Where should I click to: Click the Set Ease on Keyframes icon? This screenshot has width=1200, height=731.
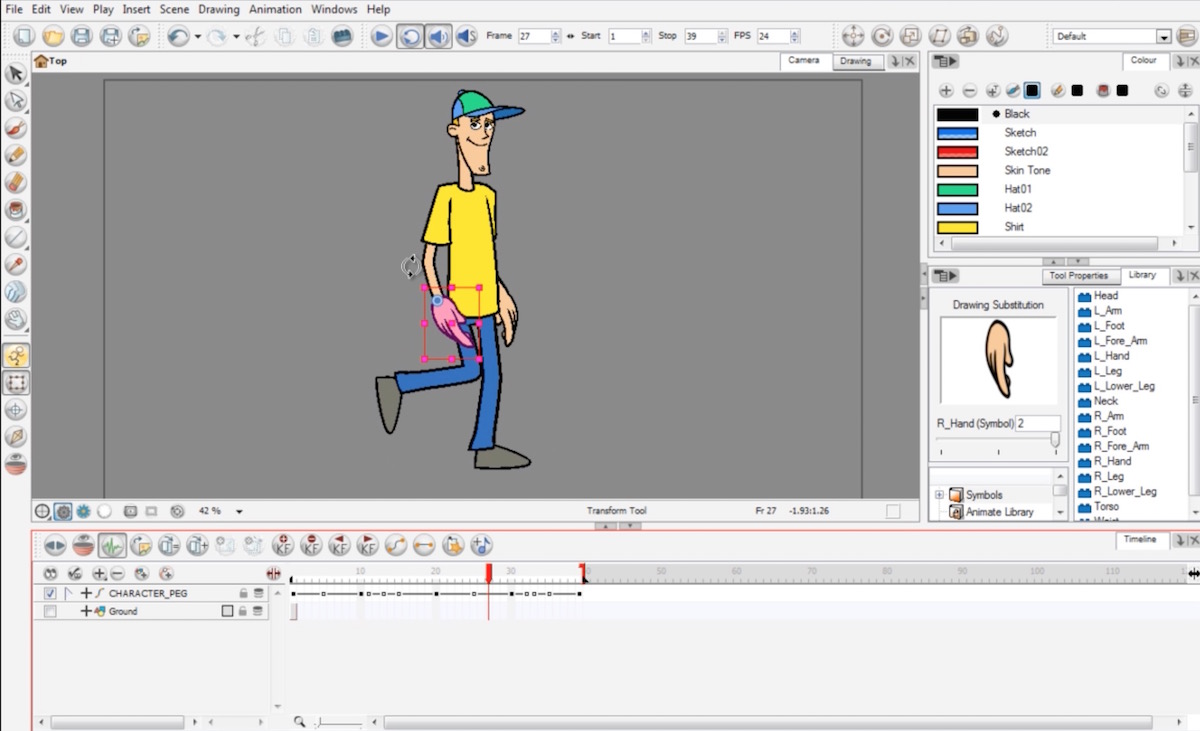tap(396, 545)
